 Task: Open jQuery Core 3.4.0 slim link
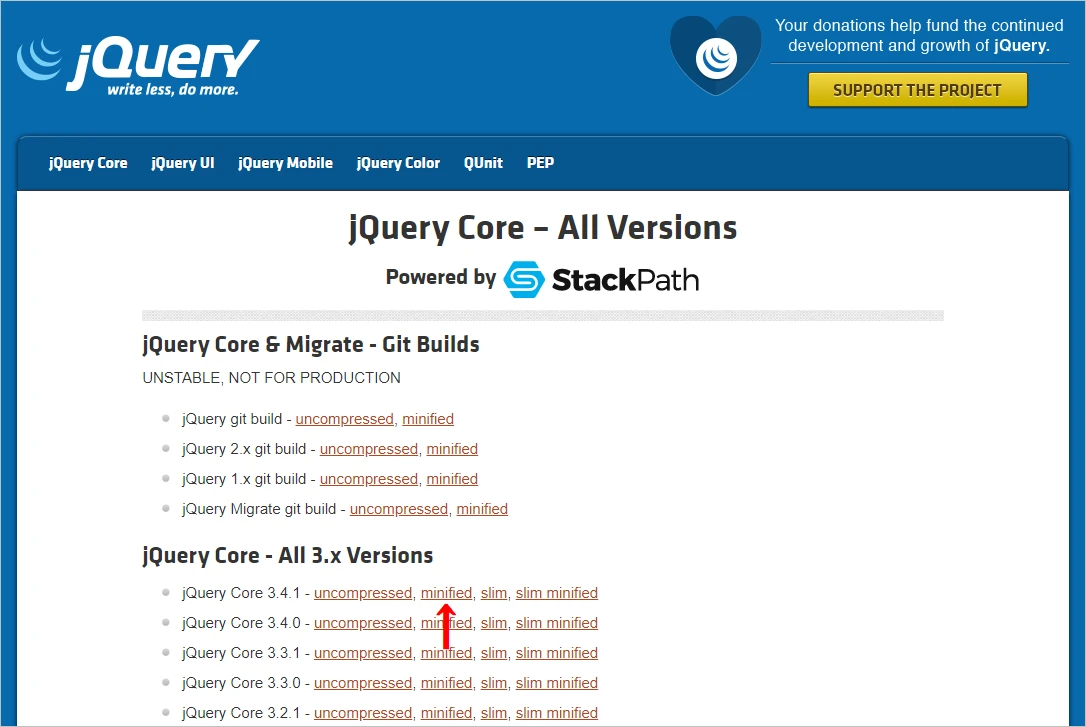[x=494, y=623]
